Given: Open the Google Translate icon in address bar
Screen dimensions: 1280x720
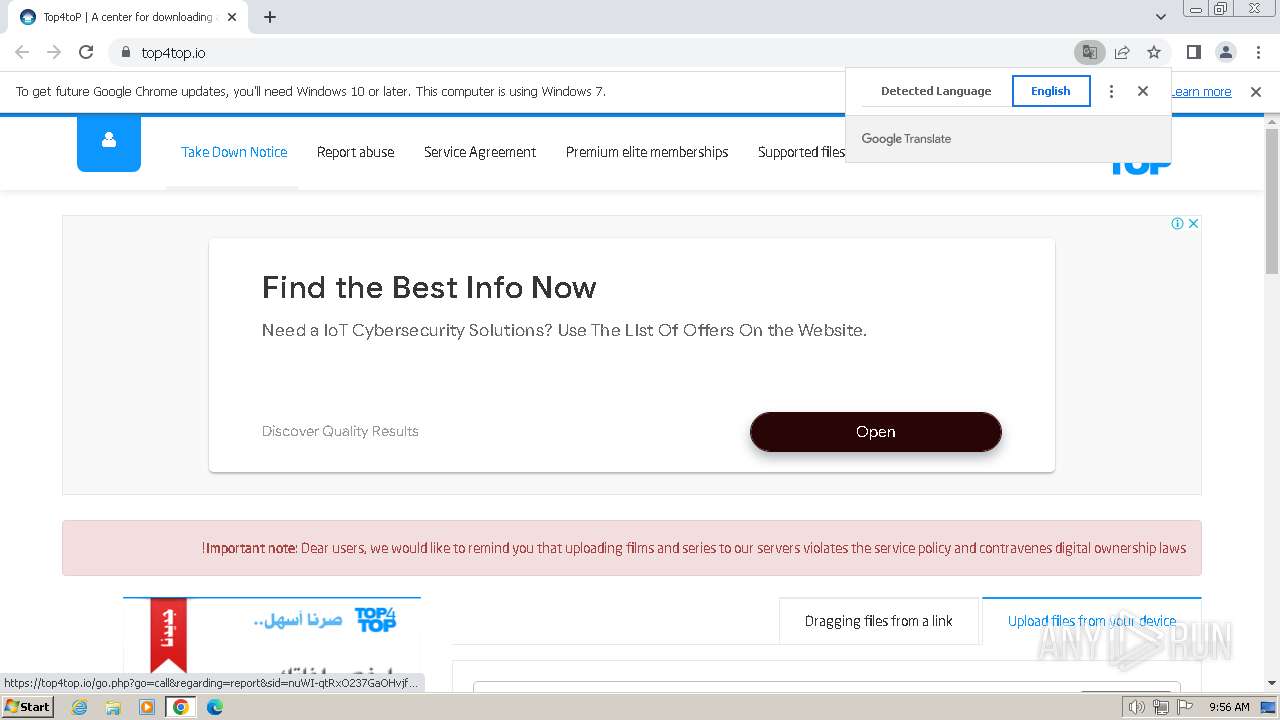Looking at the screenshot, I should pos(1089,52).
